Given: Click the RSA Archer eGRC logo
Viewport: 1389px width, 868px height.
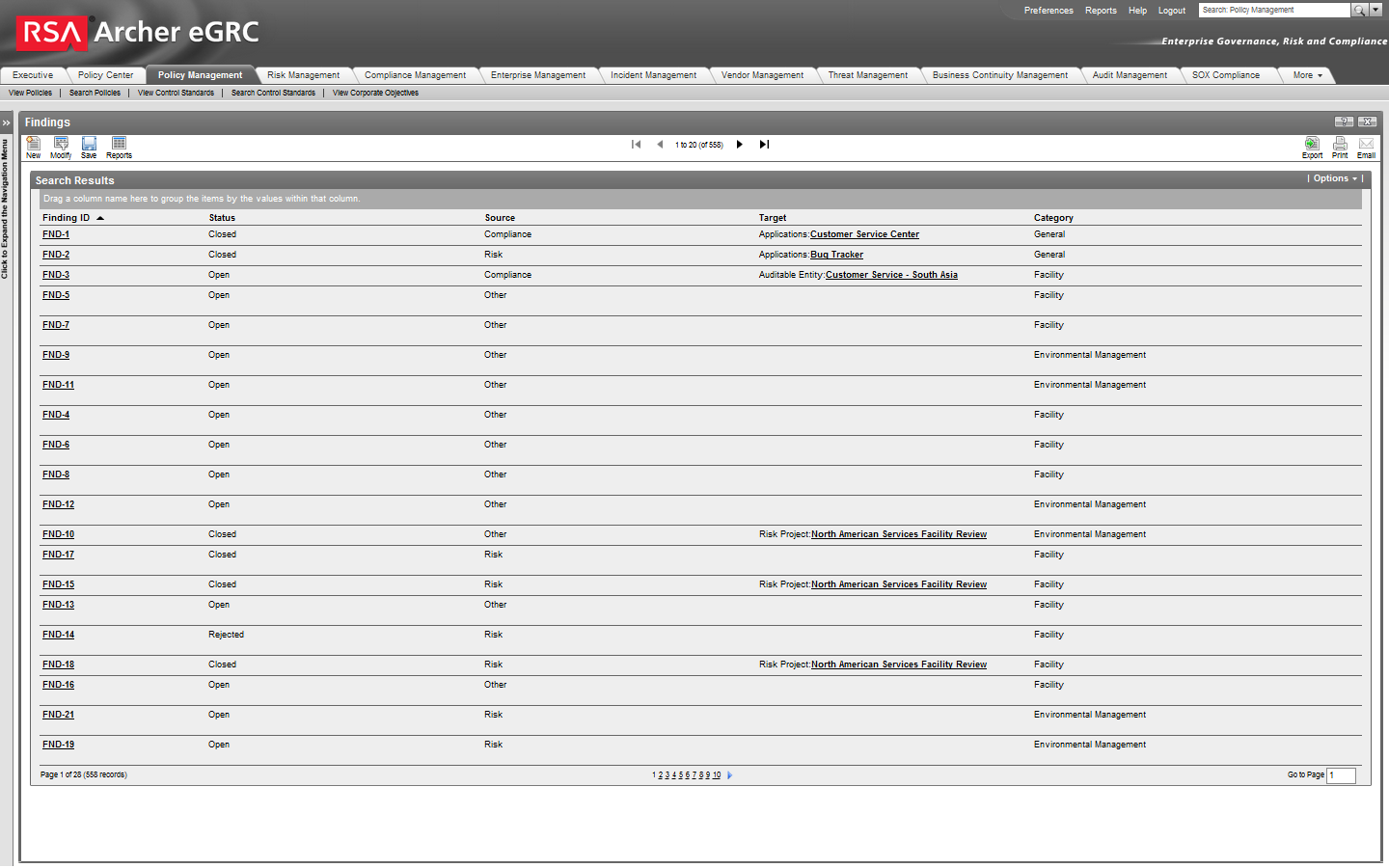Looking at the screenshot, I should coord(138,32).
